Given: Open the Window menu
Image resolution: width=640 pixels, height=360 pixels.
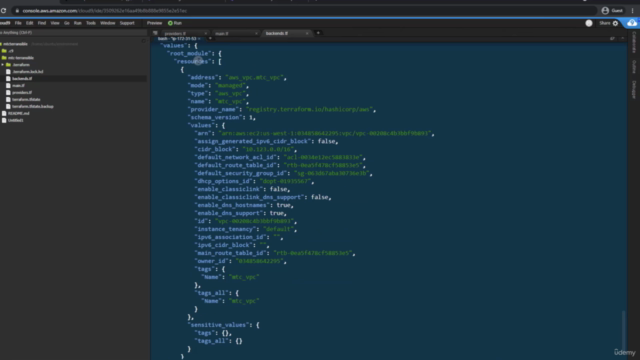Looking at the screenshot, I should pos(107,23).
